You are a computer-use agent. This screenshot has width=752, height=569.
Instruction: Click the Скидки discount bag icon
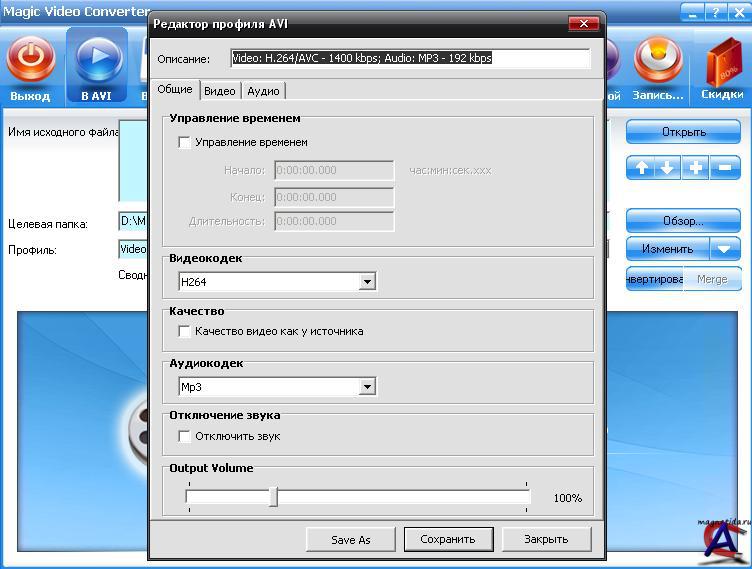pos(722,62)
